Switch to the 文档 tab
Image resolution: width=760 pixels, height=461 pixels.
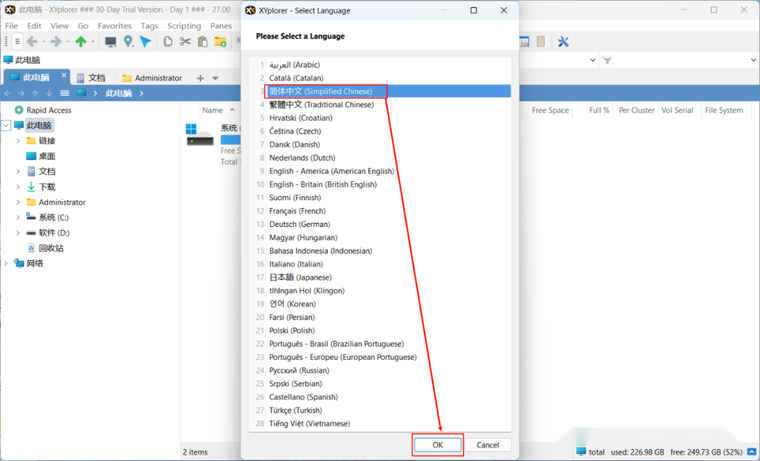[91, 78]
